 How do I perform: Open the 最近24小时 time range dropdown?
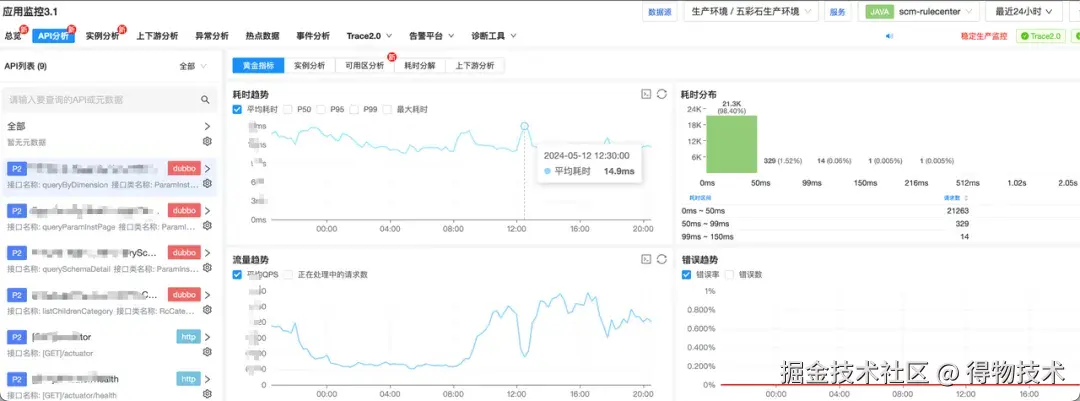(1023, 12)
